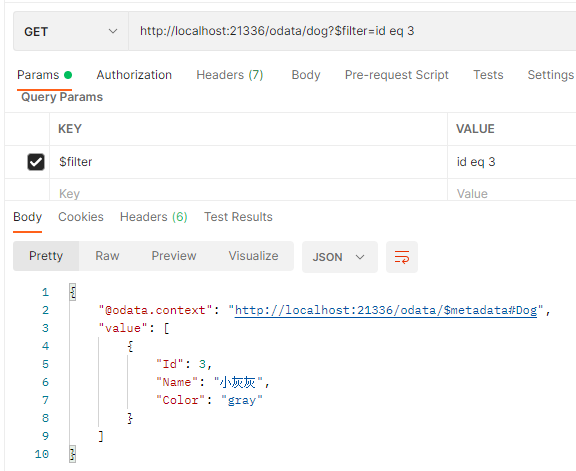This screenshot has height=471, width=576.
Task: Open the $metadata#Dog context link
Action: click(x=386, y=310)
